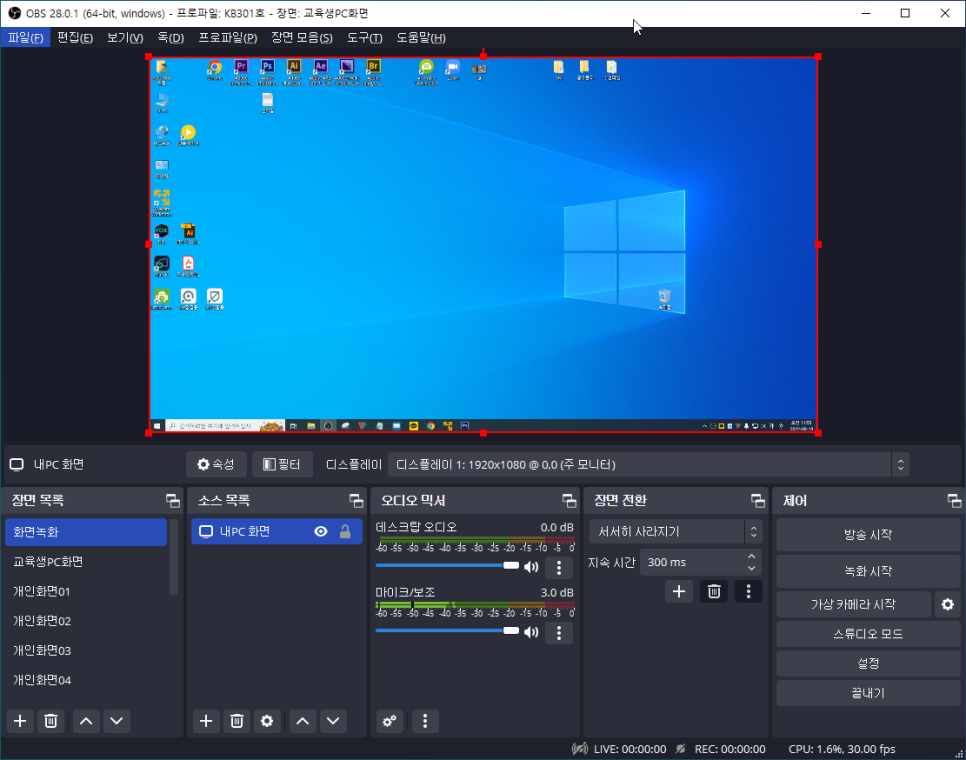Click Photoshop icon in preview desktop

click(267, 70)
